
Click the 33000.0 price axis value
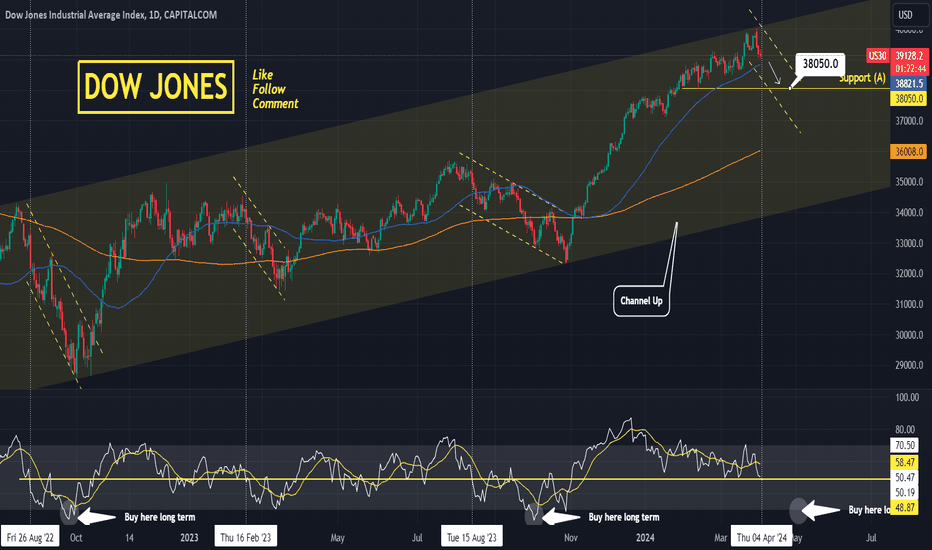(909, 243)
